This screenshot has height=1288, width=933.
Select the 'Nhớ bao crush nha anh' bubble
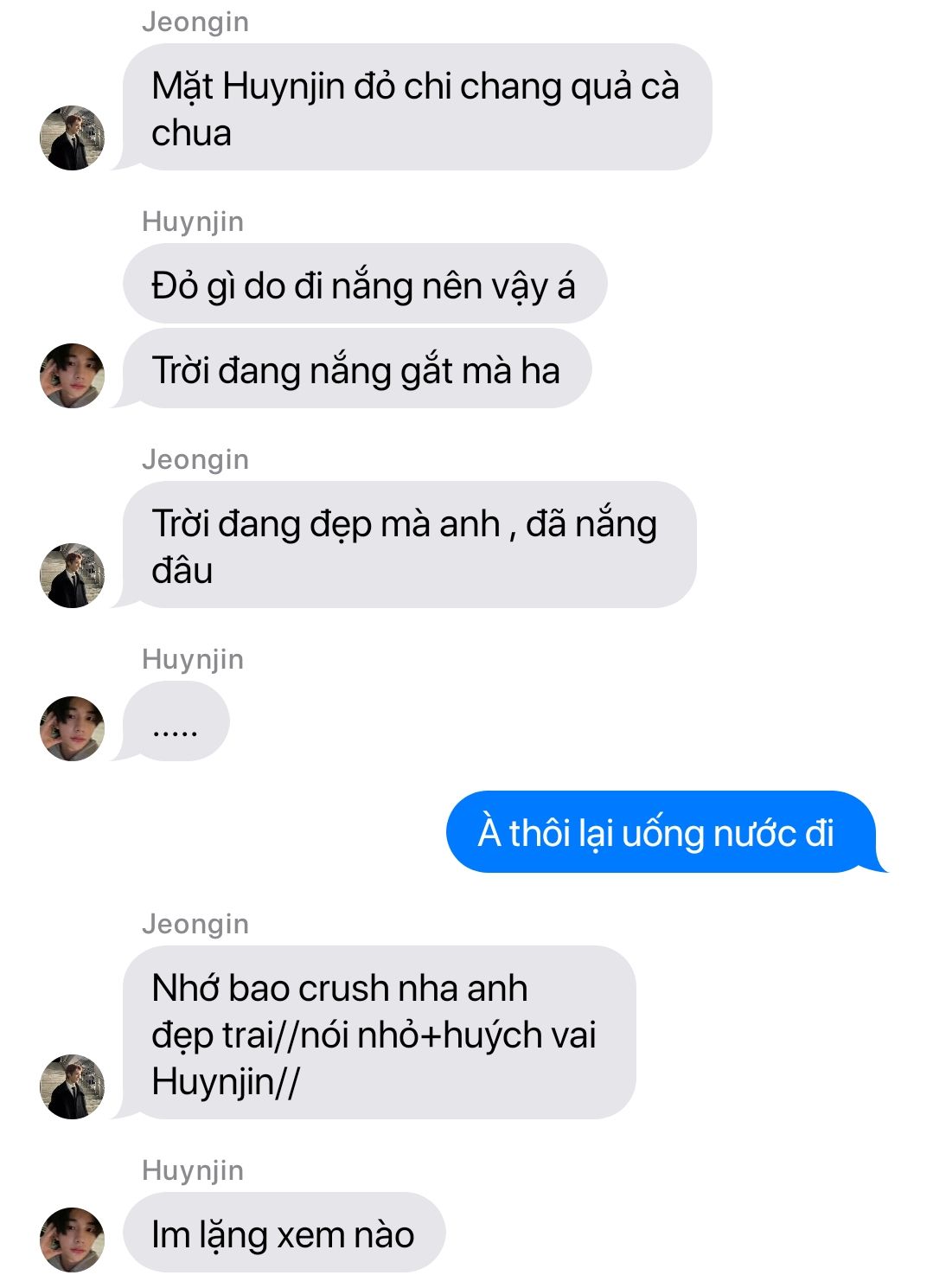tap(379, 1033)
